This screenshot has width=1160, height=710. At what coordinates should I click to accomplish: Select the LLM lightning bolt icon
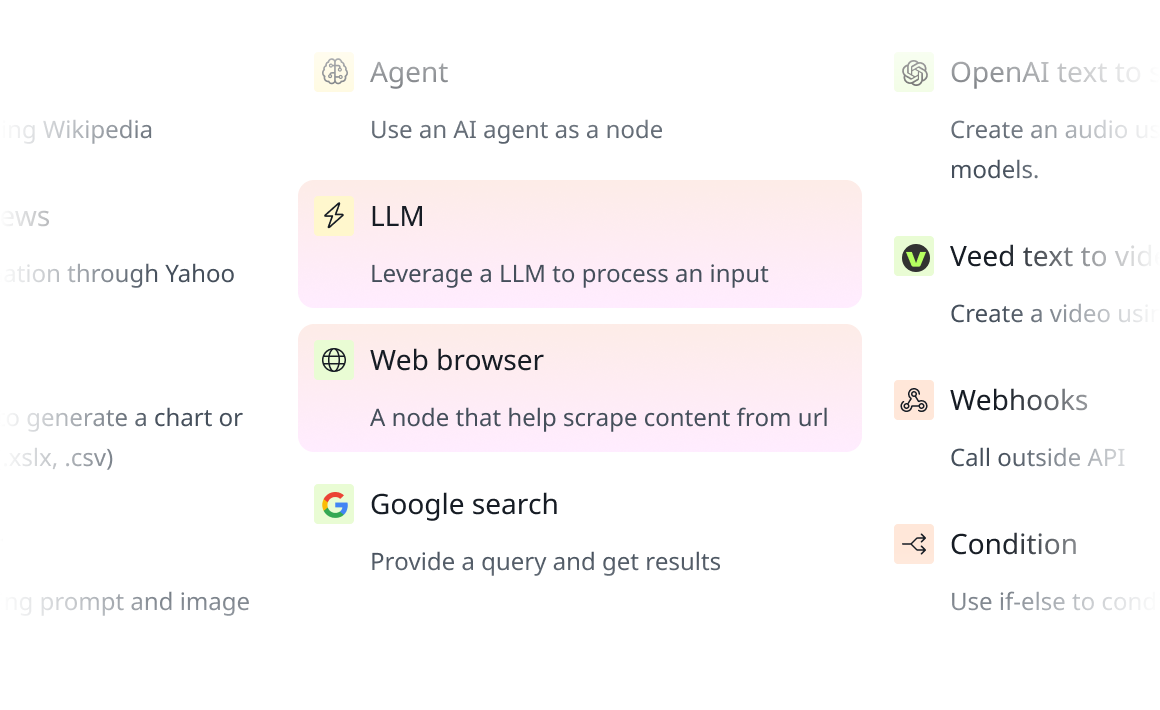coord(334,216)
